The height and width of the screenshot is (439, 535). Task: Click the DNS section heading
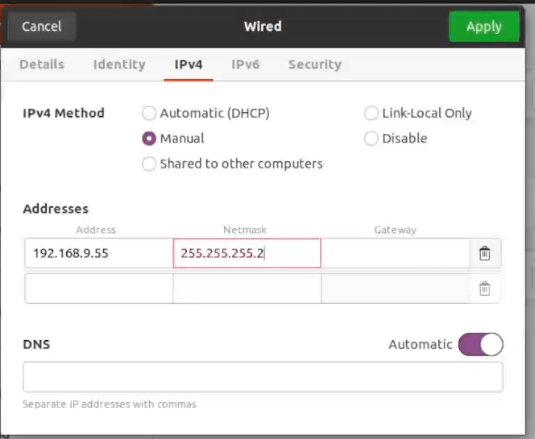click(x=37, y=345)
